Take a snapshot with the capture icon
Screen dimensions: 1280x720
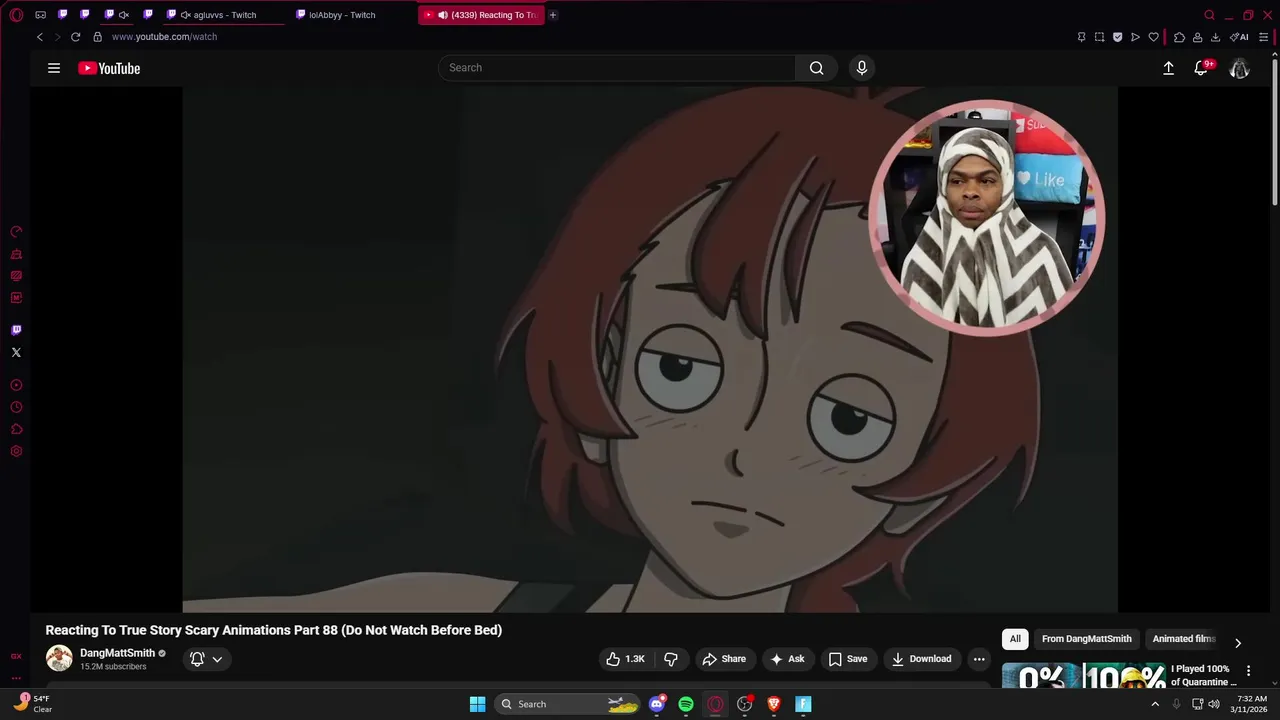(1099, 37)
